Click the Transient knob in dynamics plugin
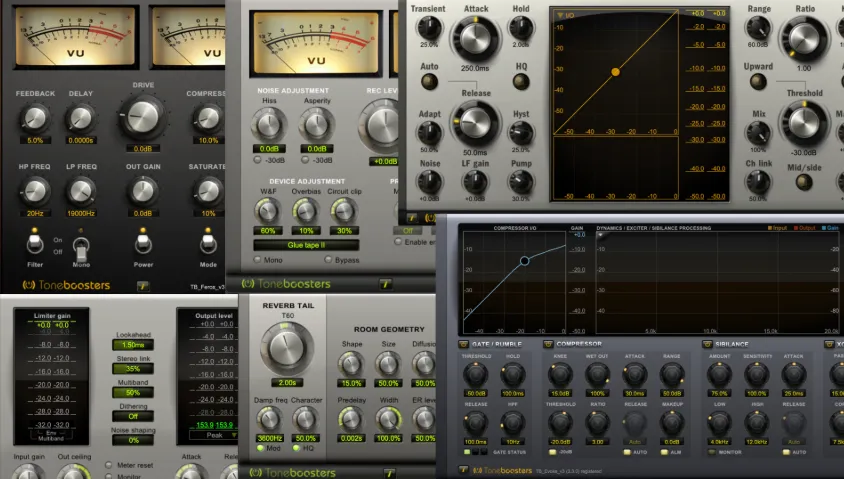Image resolution: width=844 pixels, height=479 pixels. [x=430, y=28]
